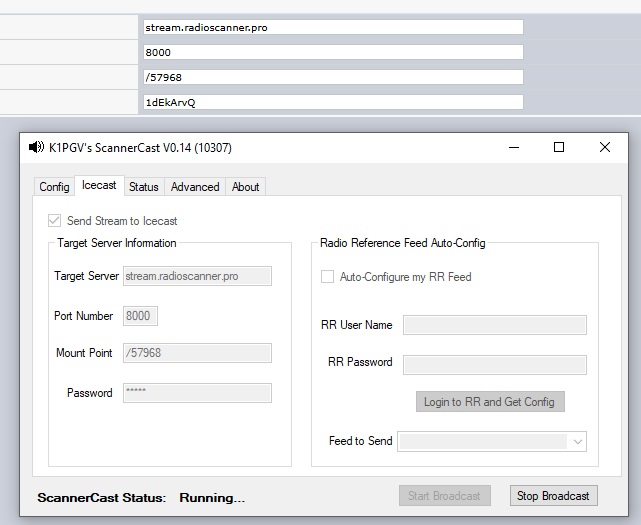The width and height of the screenshot is (641, 525).
Task: Go to the About tab
Action: (x=245, y=187)
